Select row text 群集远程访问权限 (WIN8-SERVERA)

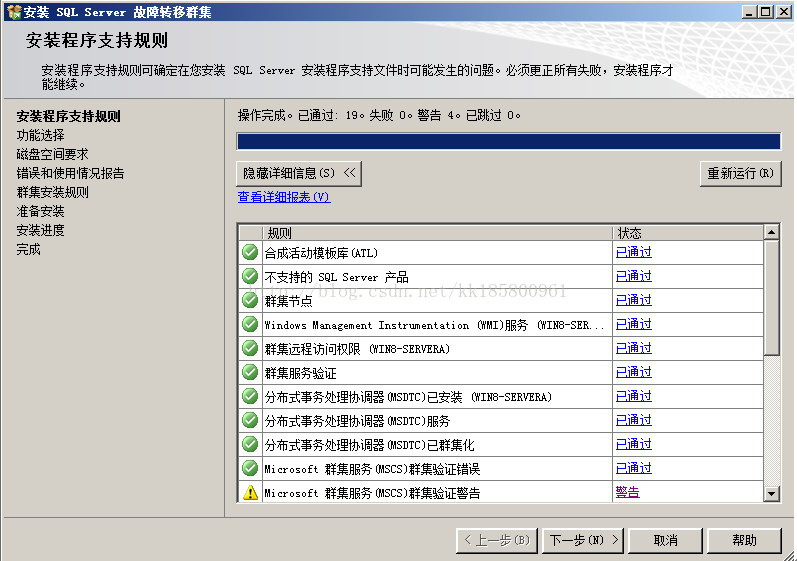click(x=357, y=349)
